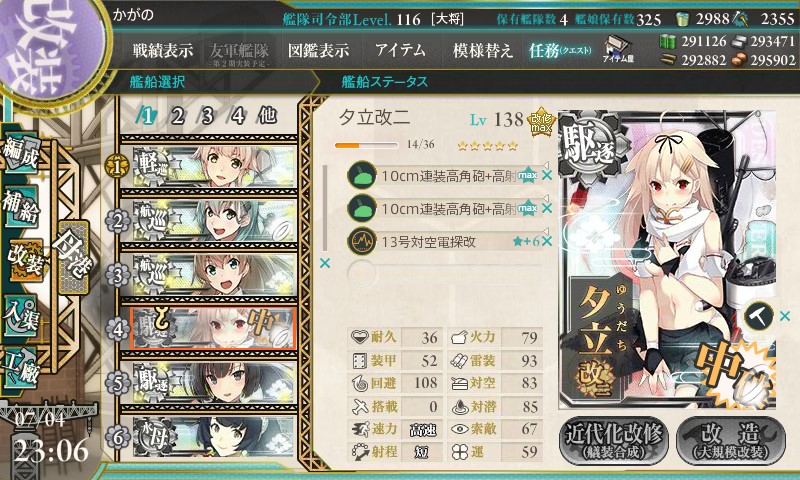Open the 任務 quest menu
This screenshot has height=480, width=800.
[560, 50]
